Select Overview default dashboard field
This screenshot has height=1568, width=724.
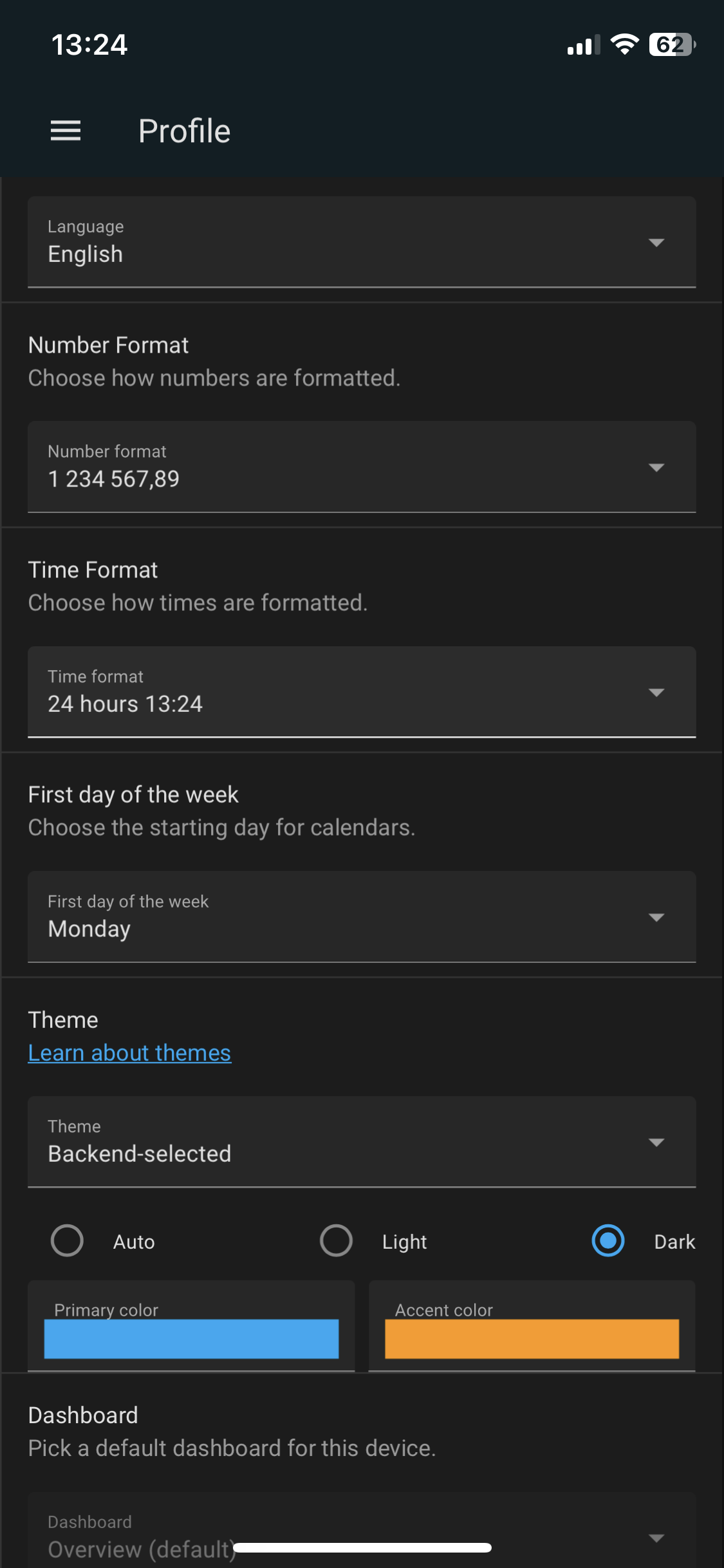142,1547
